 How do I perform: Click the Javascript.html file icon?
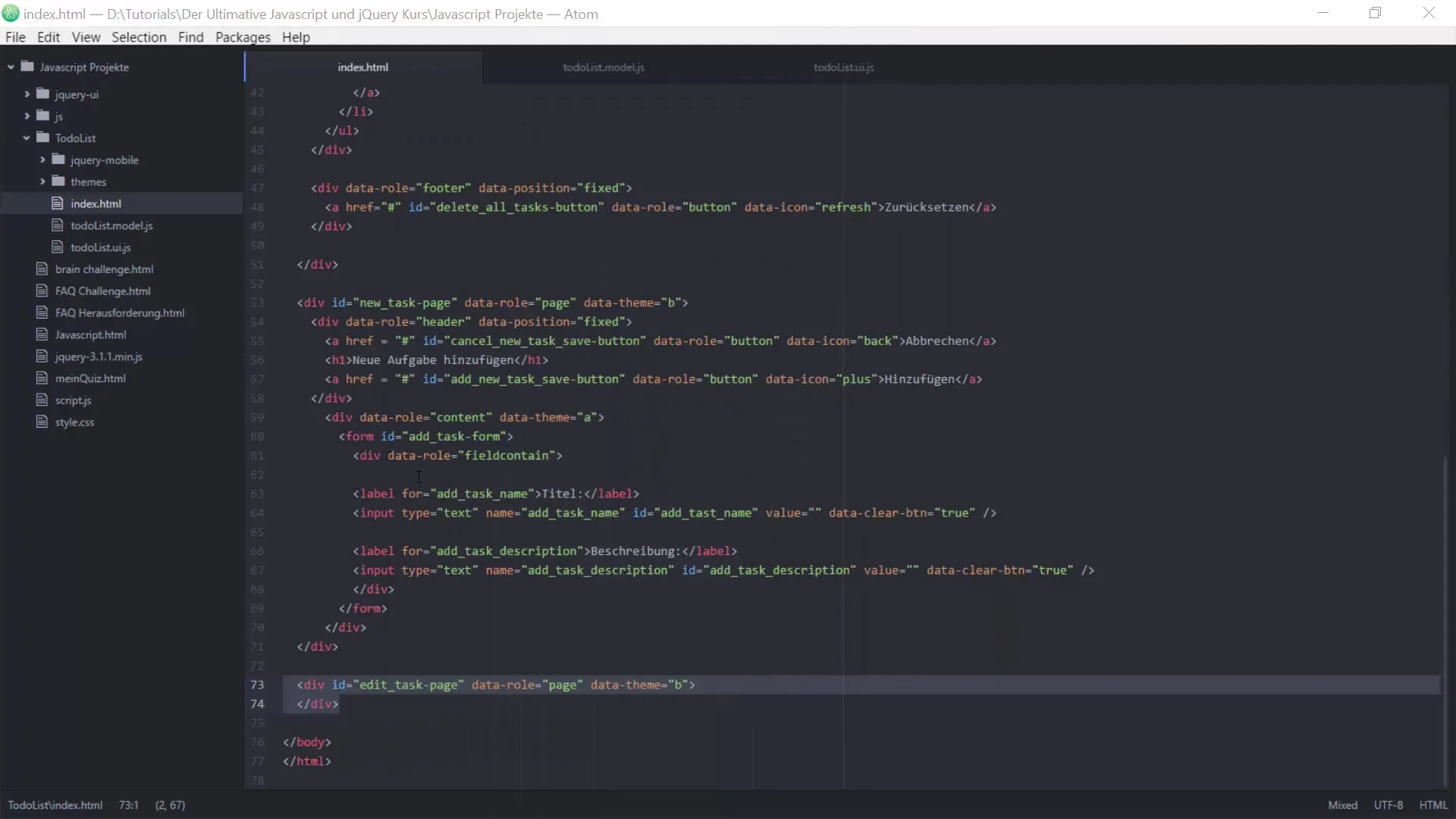click(x=42, y=334)
